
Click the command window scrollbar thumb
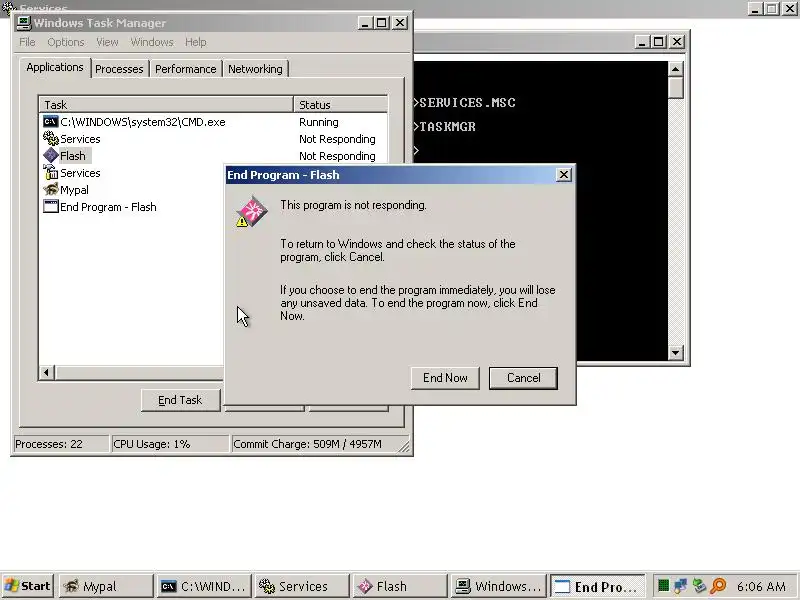tap(676, 88)
